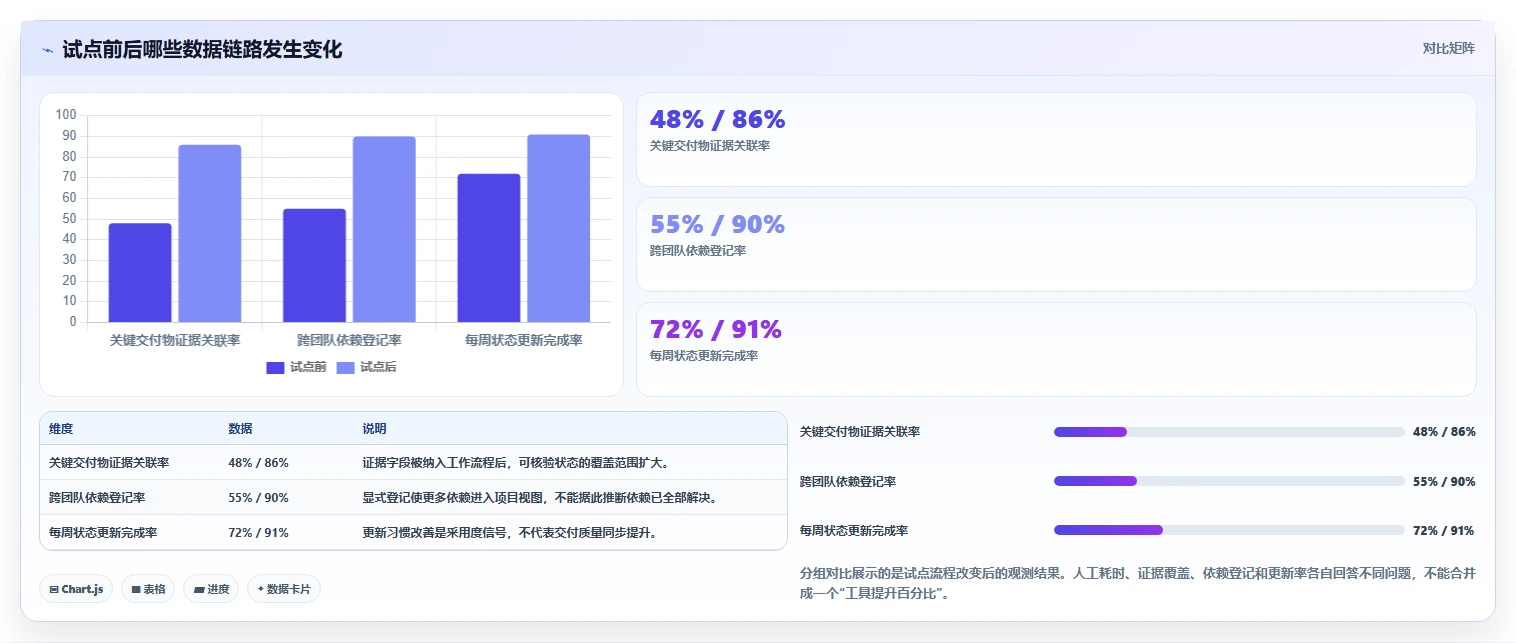1516x643 pixels.
Task: Click the note starting 显式登记使更多依赖进入项目视图
Action: (540, 497)
